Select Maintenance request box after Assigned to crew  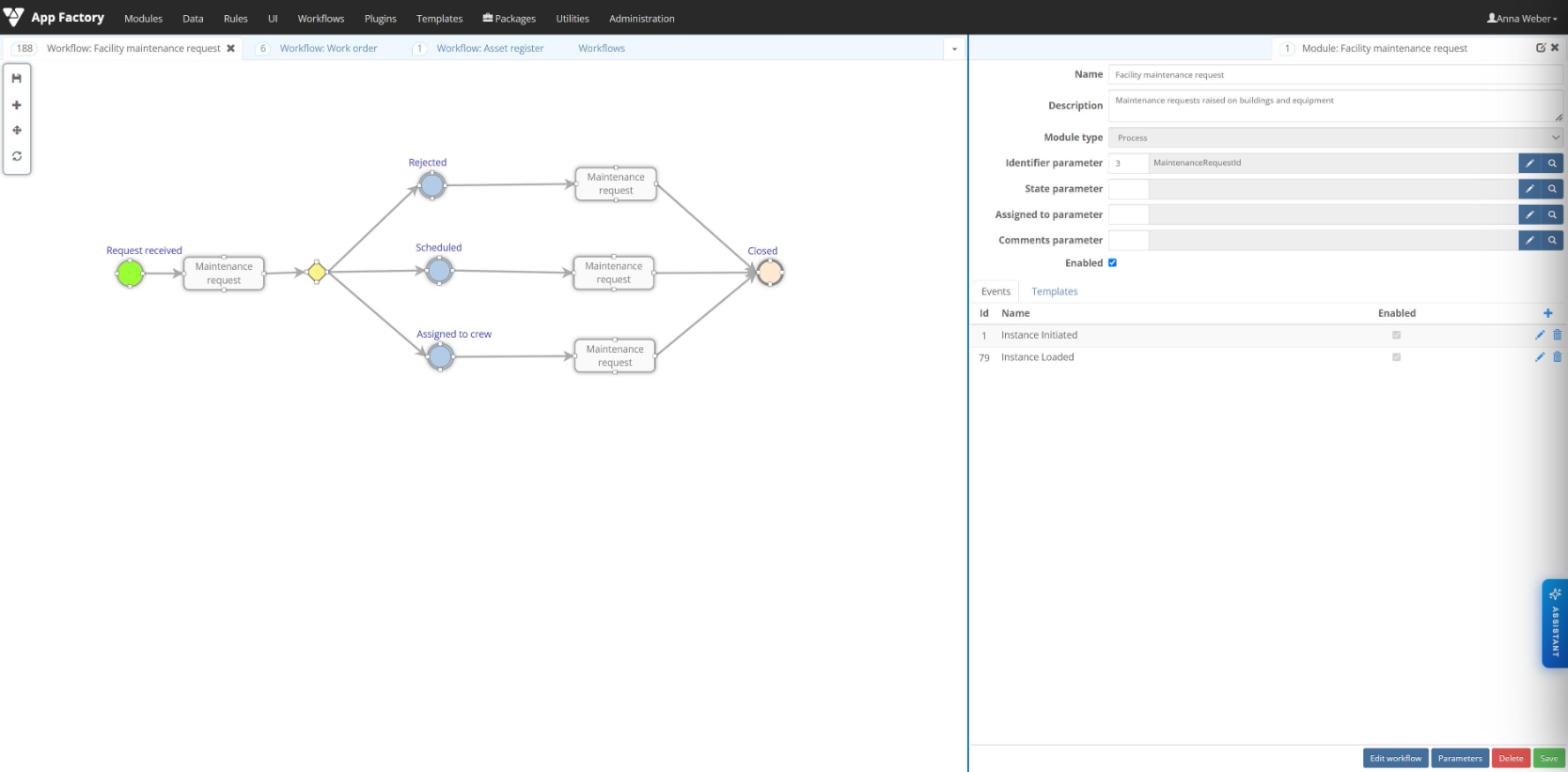pos(615,356)
